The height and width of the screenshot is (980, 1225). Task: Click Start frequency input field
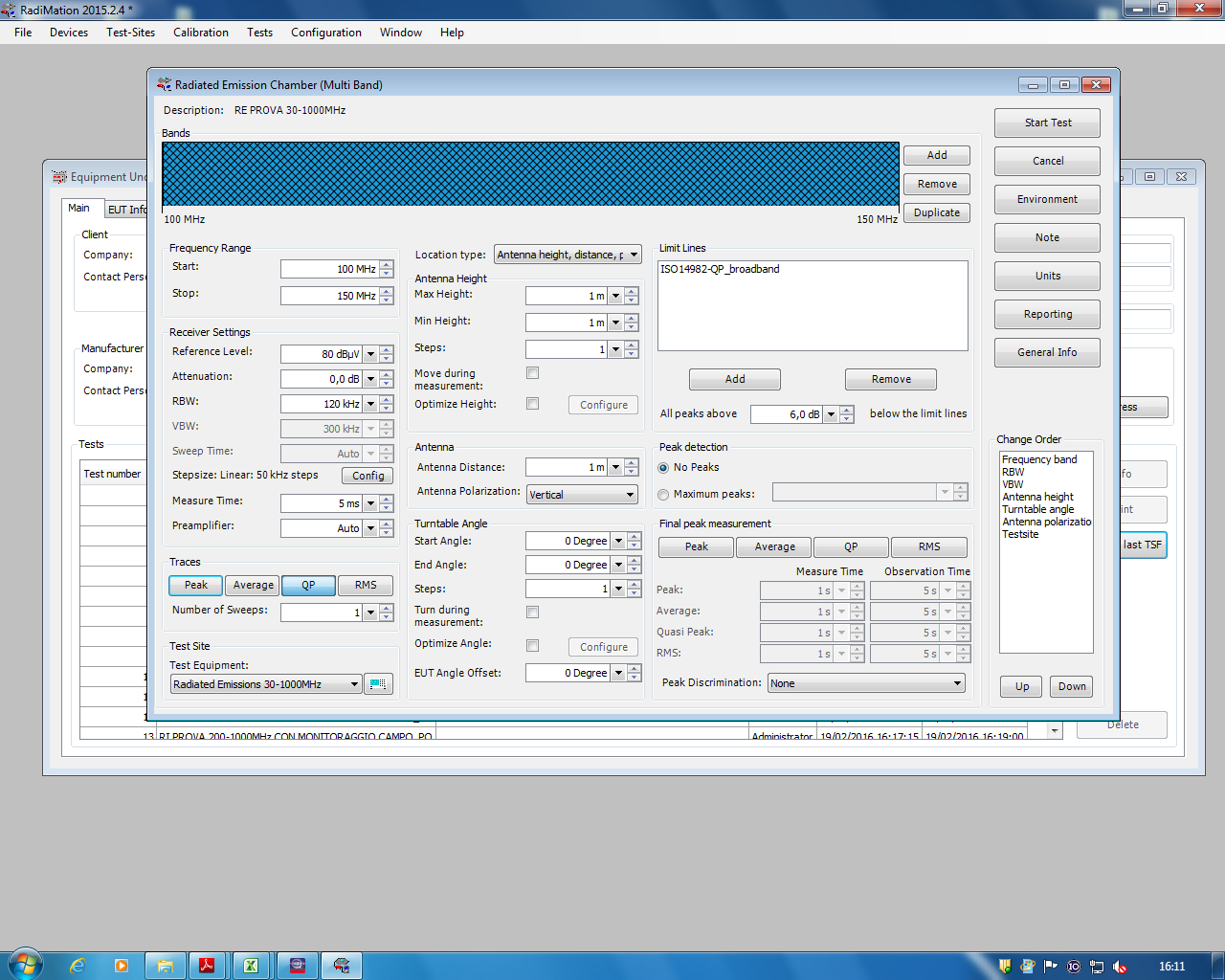click(x=330, y=269)
